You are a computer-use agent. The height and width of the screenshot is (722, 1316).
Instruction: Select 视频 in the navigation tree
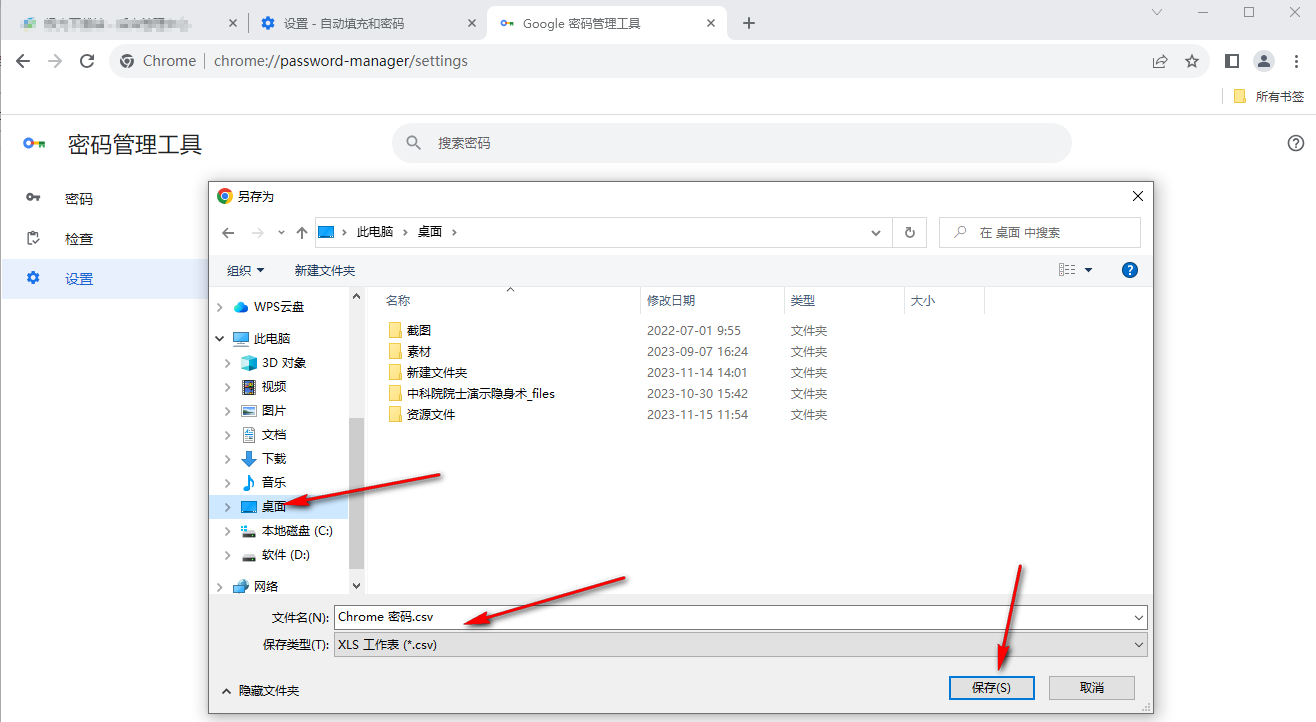[274, 387]
